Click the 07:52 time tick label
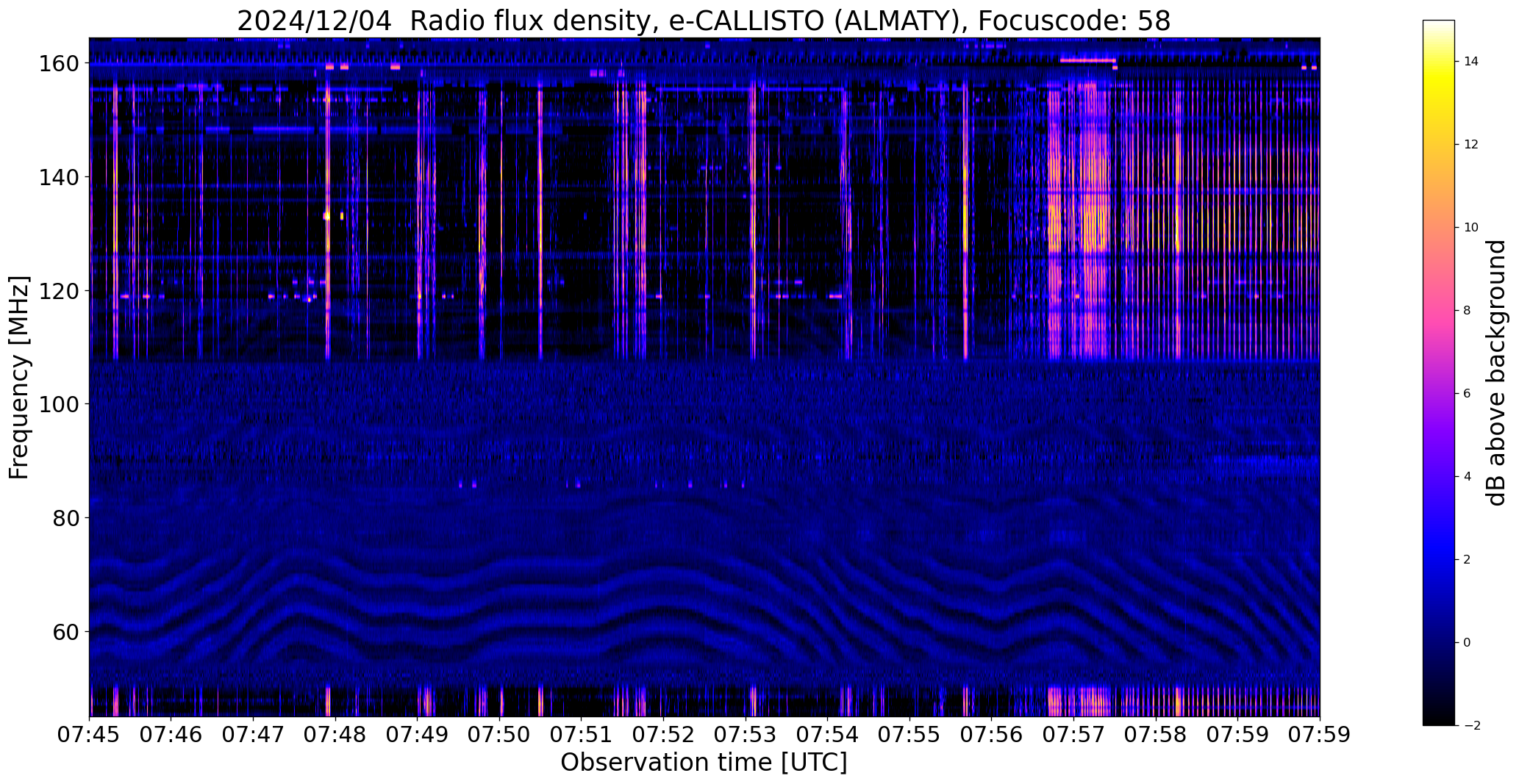 tap(664, 736)
